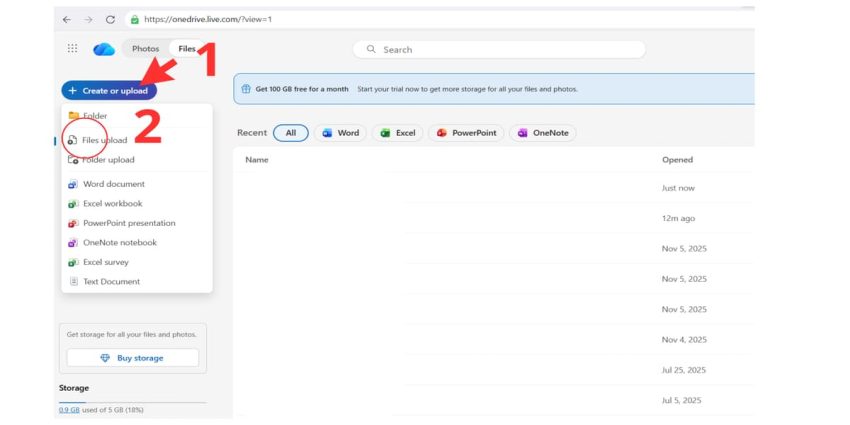
Task: Create a new Excel survey
Action: point(137,262)
